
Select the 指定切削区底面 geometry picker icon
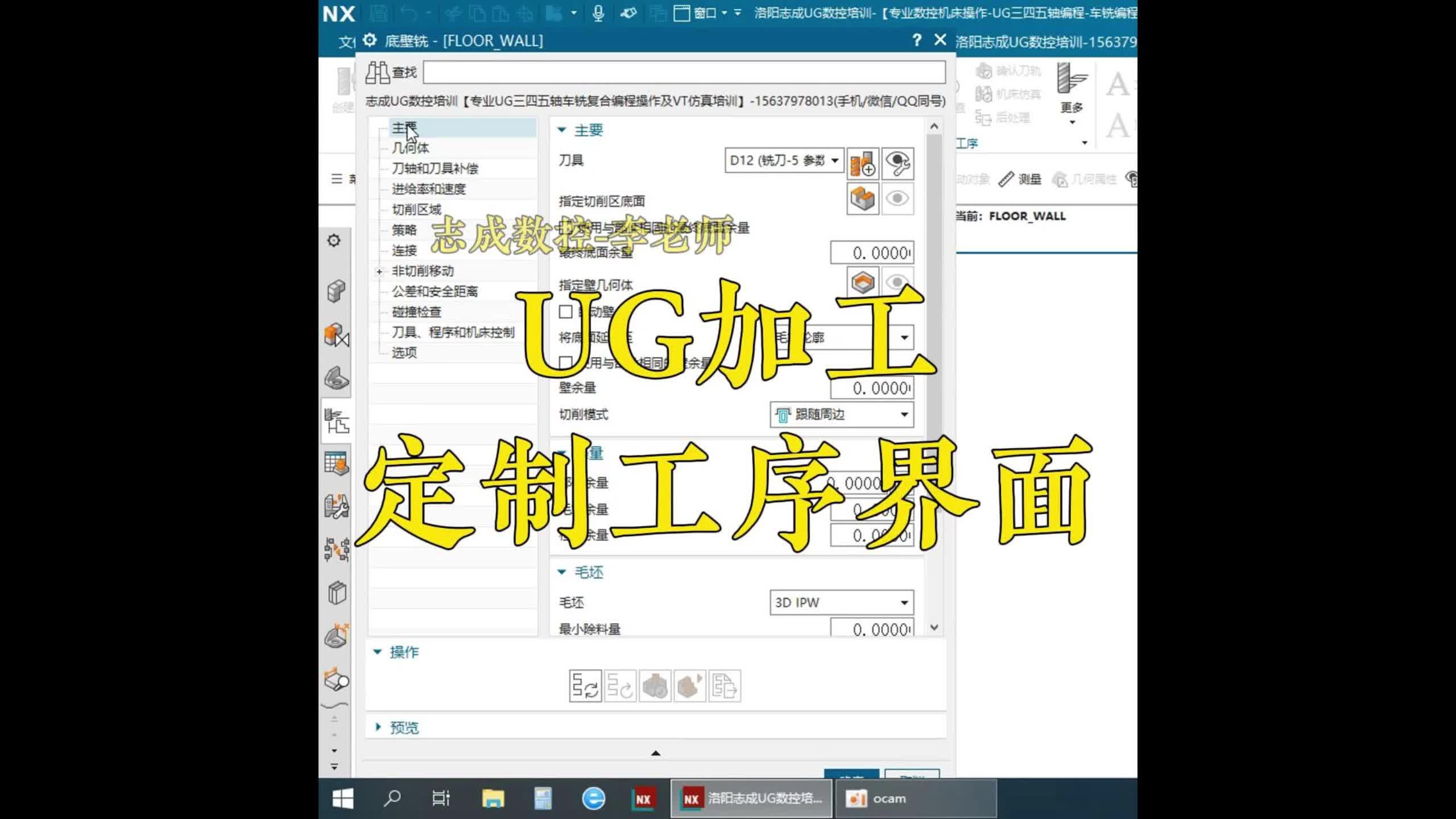(862, 198)
